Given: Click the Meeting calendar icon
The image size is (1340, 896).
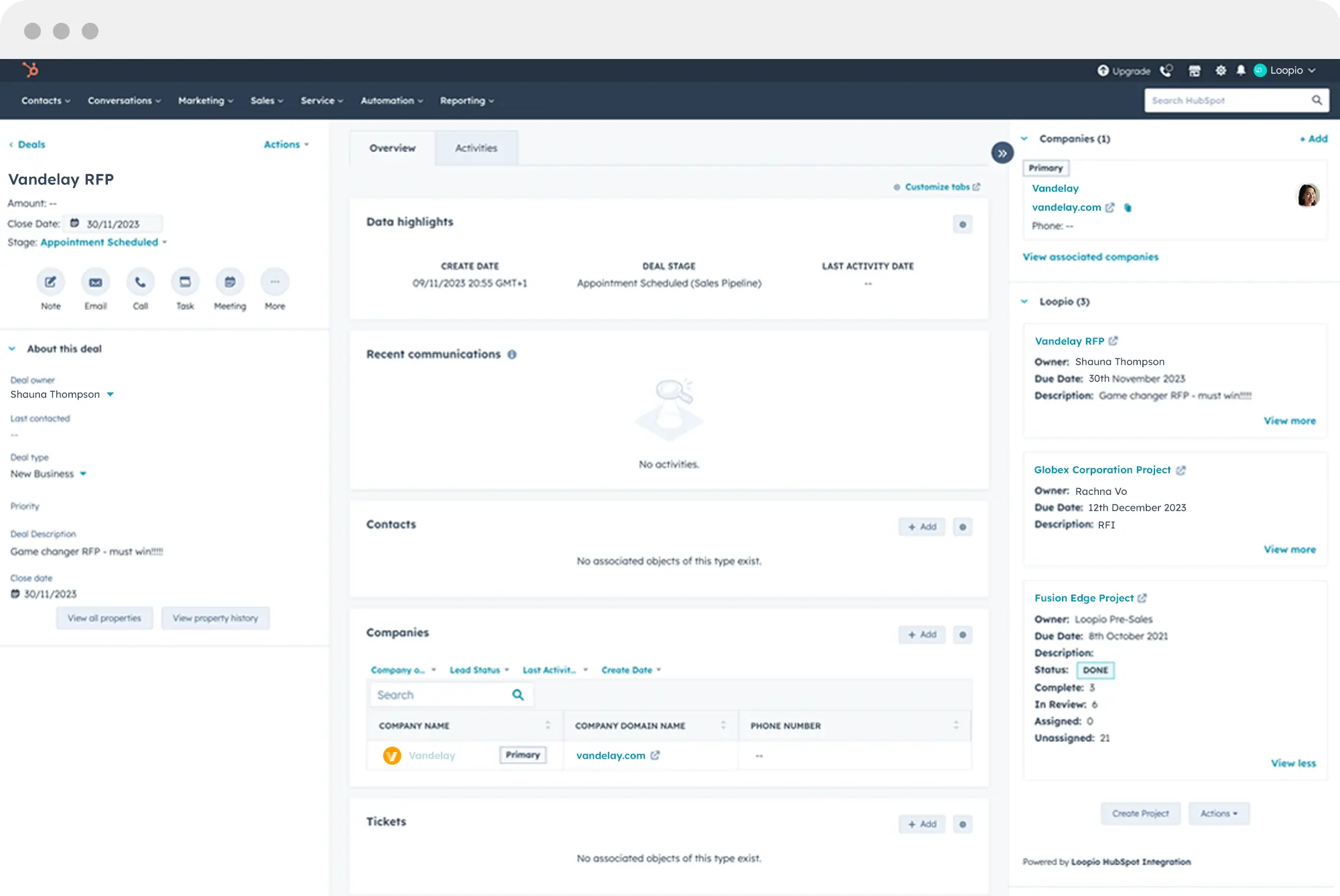Looking at the screenshot, I should (x=230, y=282).
